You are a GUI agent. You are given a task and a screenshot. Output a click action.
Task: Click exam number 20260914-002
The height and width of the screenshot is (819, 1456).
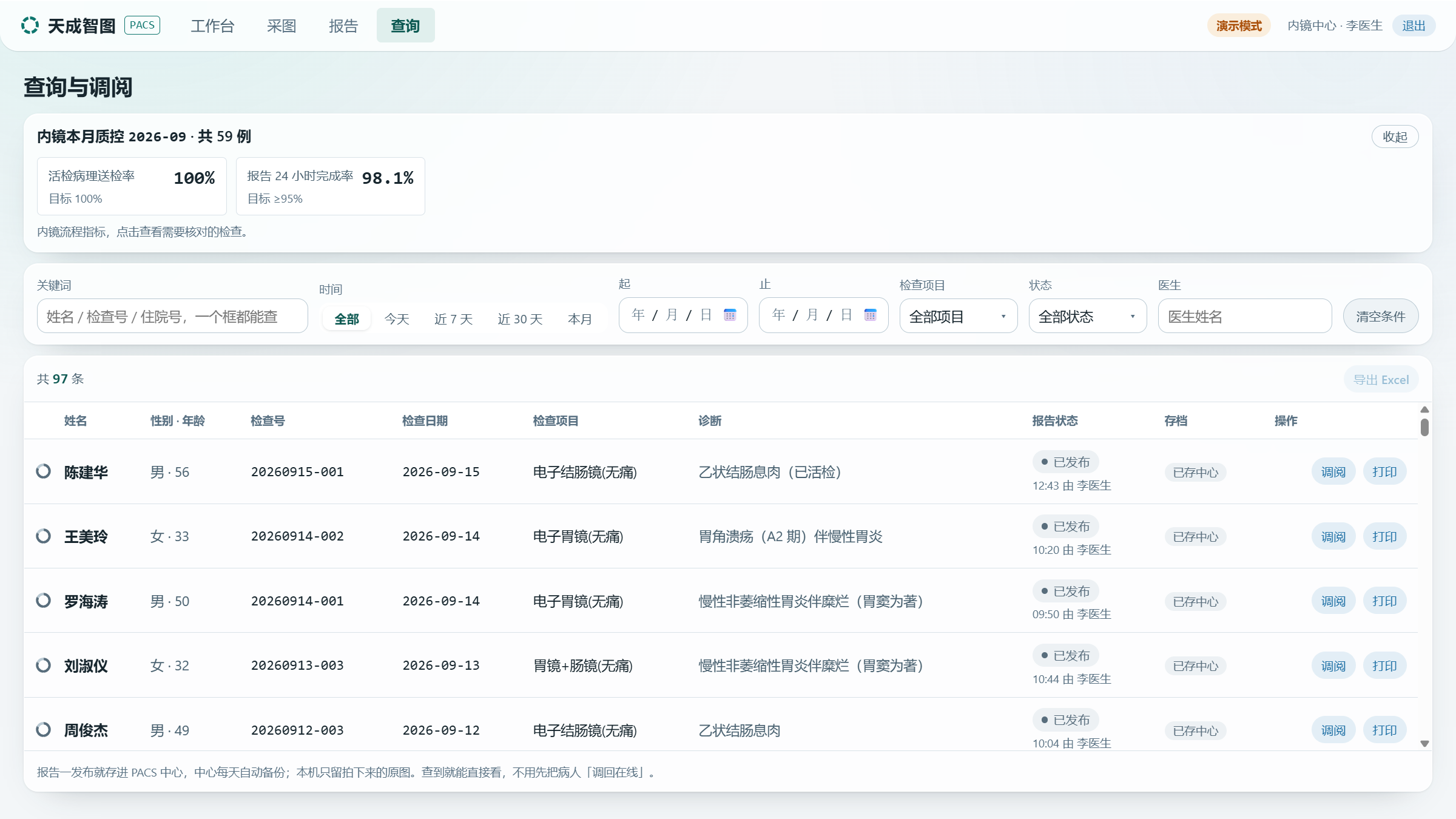[297, 536]
